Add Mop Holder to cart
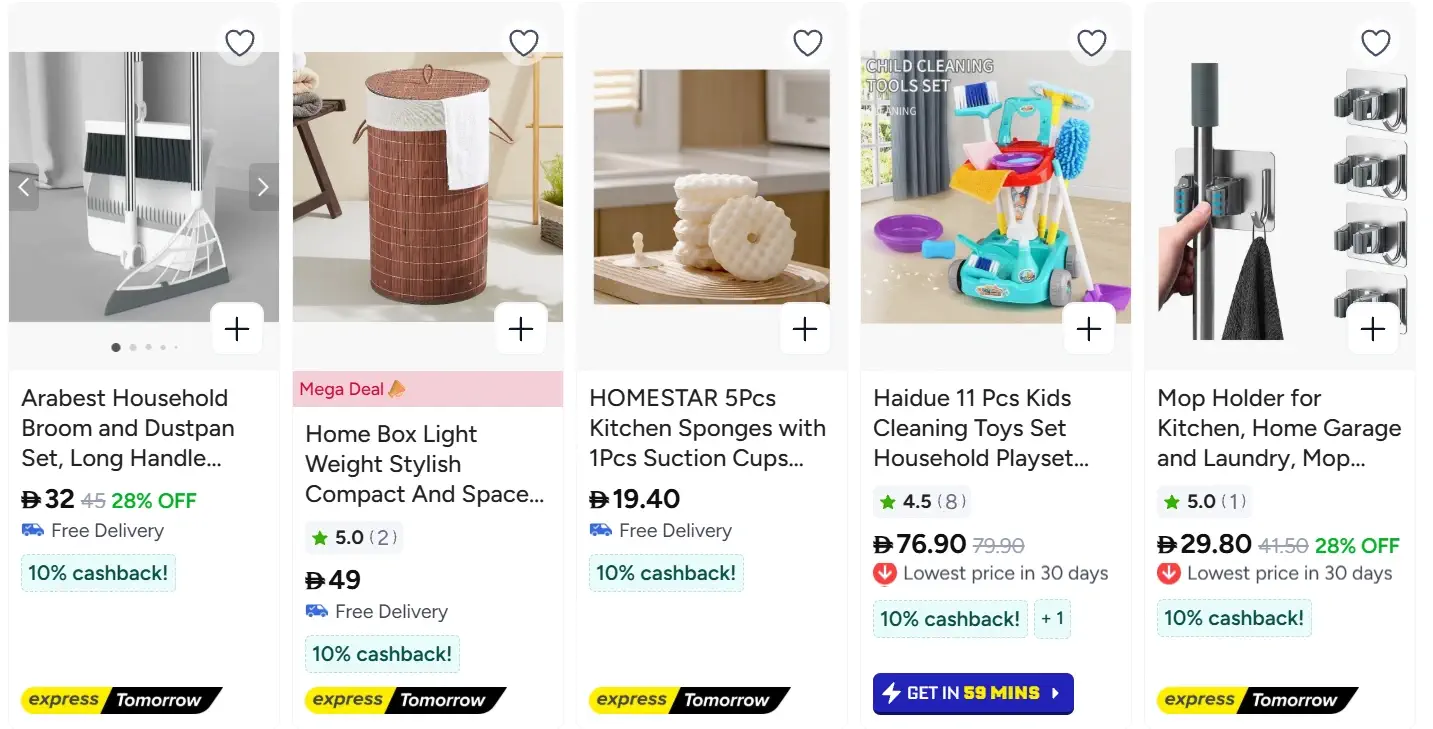Screen dimensions: 1433x729 [x=1373, y=329]
